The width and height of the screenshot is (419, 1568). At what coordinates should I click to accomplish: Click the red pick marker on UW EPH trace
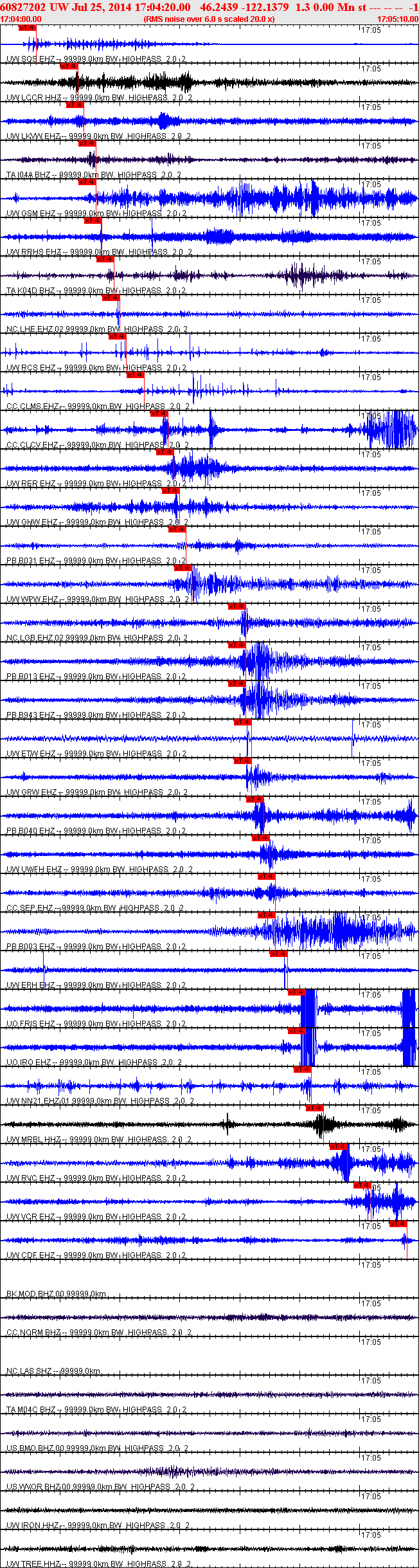coord(278,953)
